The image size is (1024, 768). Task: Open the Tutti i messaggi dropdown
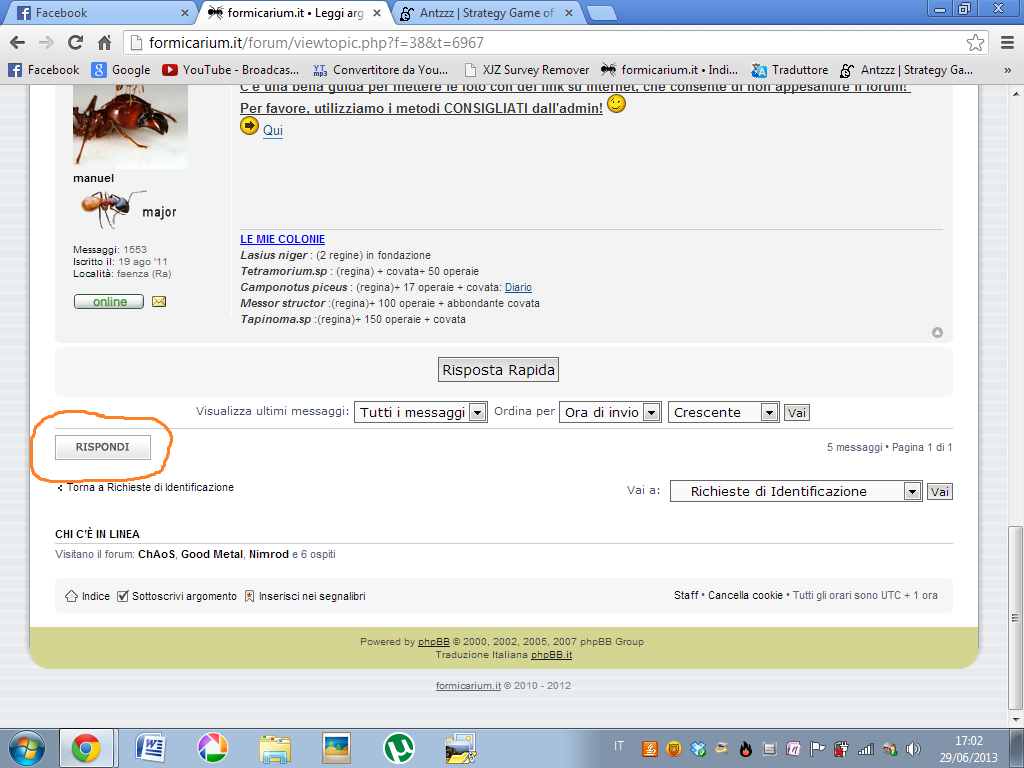(421, 412)
